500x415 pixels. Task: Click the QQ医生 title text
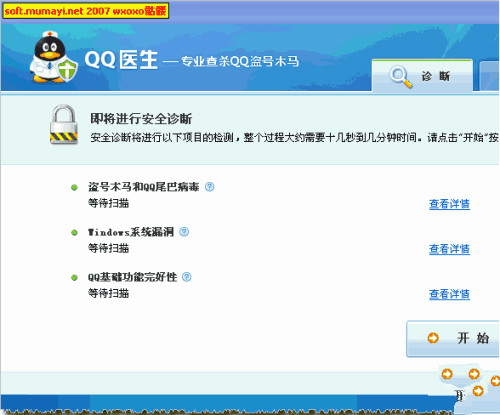[x=121, y=60]
